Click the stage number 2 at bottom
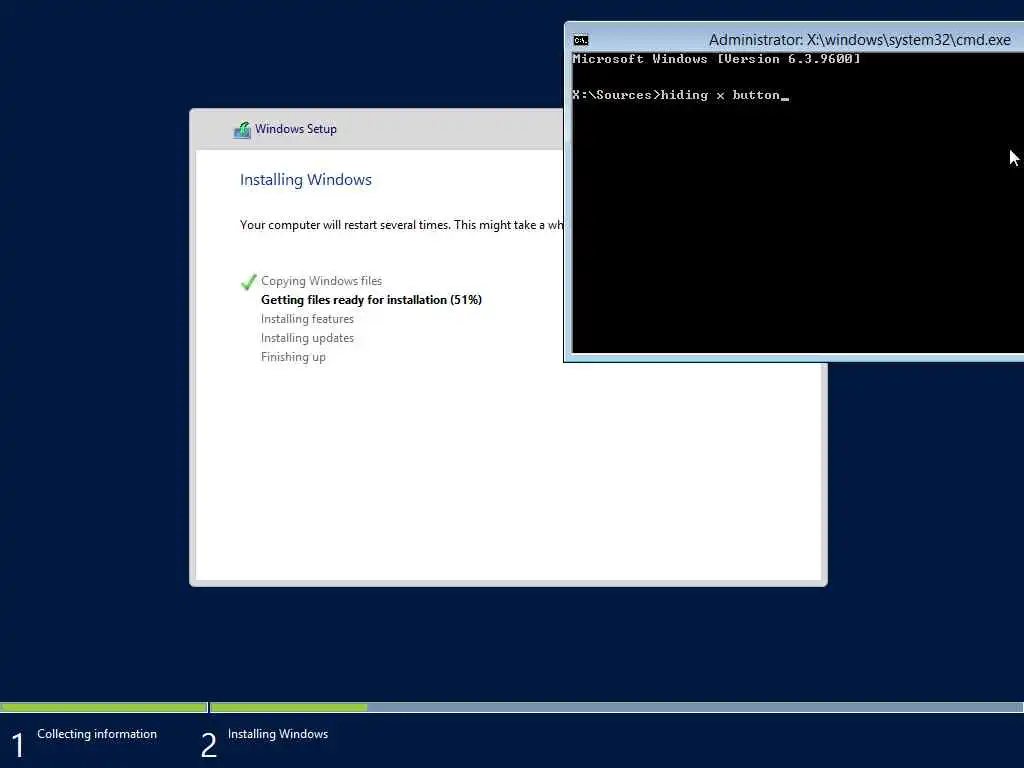 click(x=208, y=746)
